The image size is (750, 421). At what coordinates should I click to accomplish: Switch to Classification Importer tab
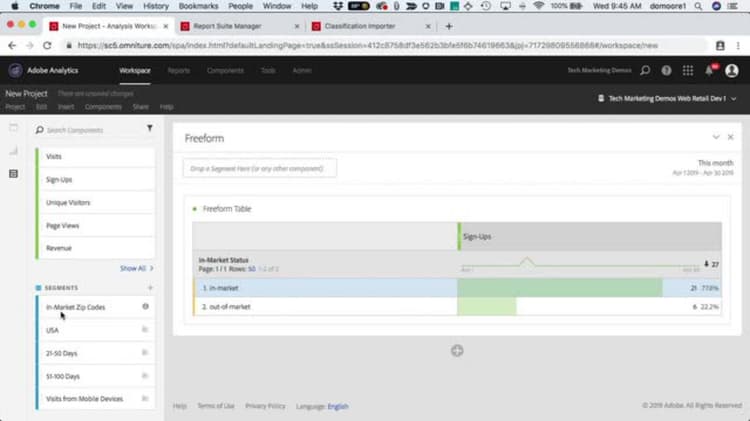click(x=372, y=26)
